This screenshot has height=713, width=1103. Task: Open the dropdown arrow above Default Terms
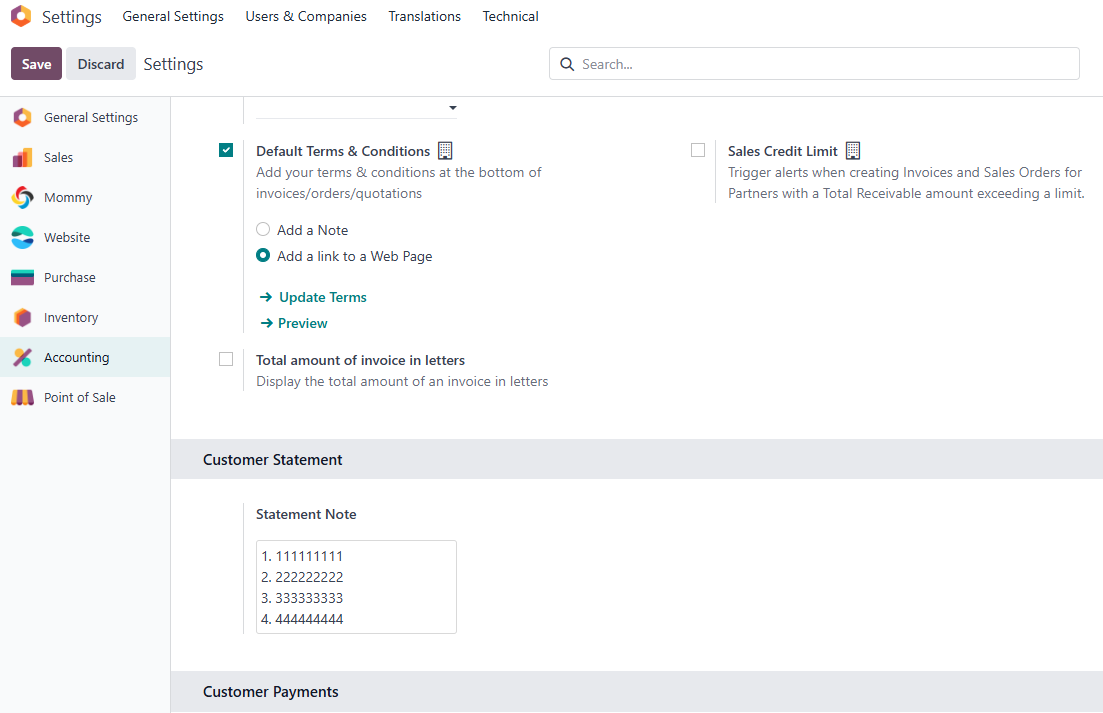pos(453,108)
